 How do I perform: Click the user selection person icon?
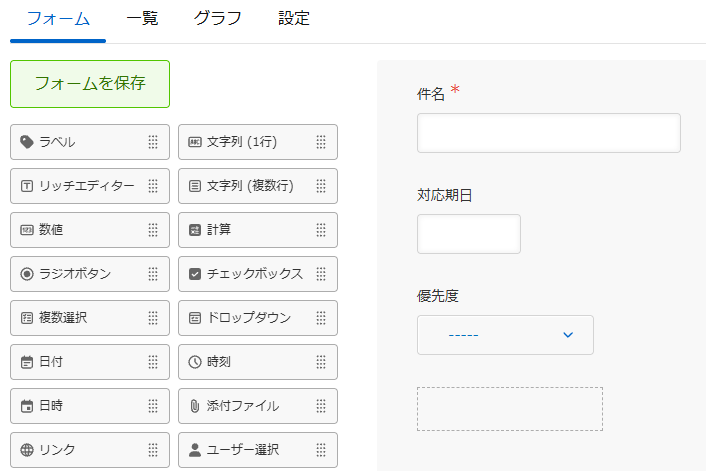click(x=195, y=450)
